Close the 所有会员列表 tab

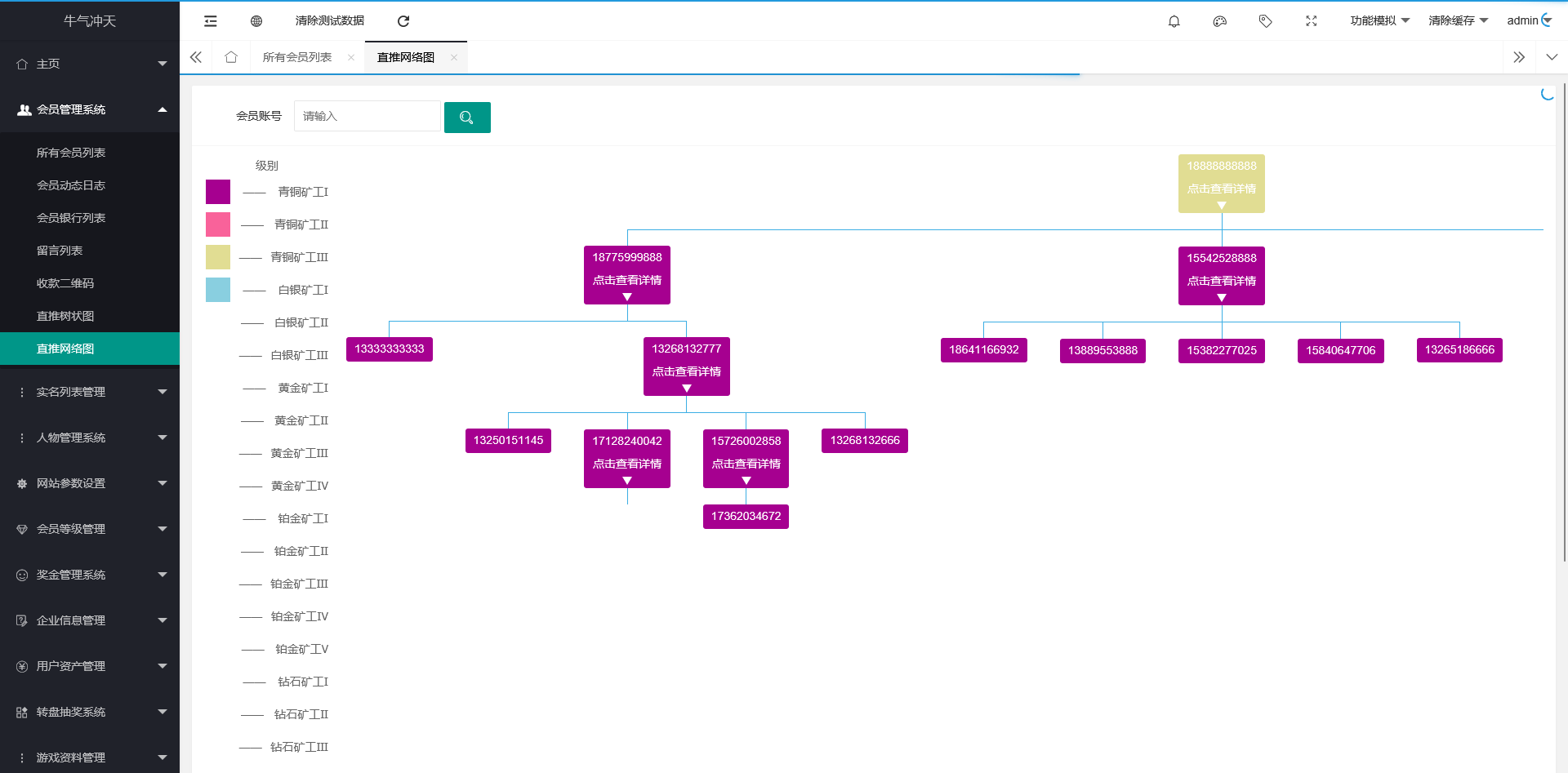tap(351, 57)
